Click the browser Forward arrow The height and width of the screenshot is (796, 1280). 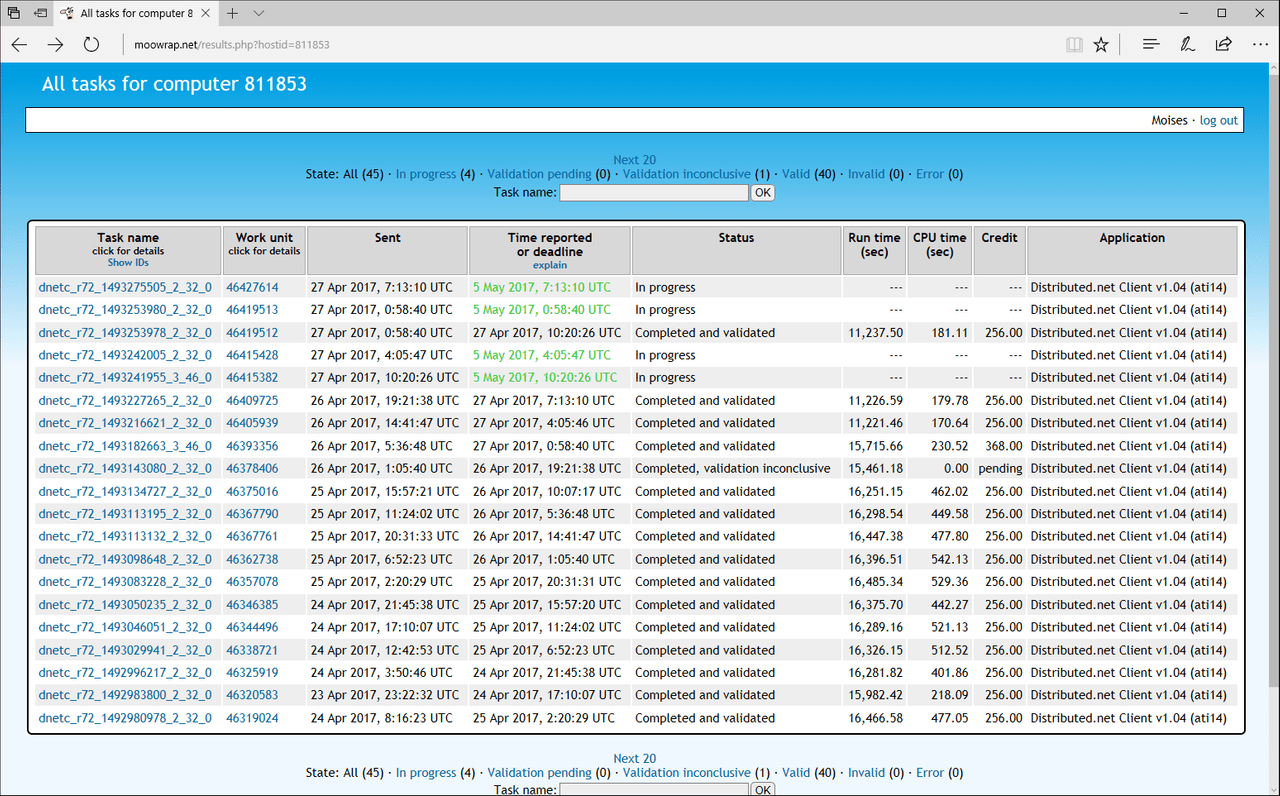[x=55, y=45]
